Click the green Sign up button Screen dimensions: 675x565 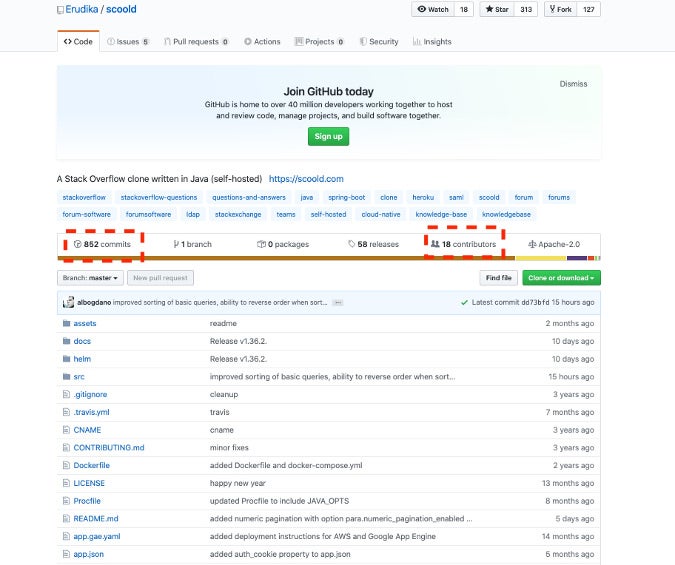click(x=328, y=136)
